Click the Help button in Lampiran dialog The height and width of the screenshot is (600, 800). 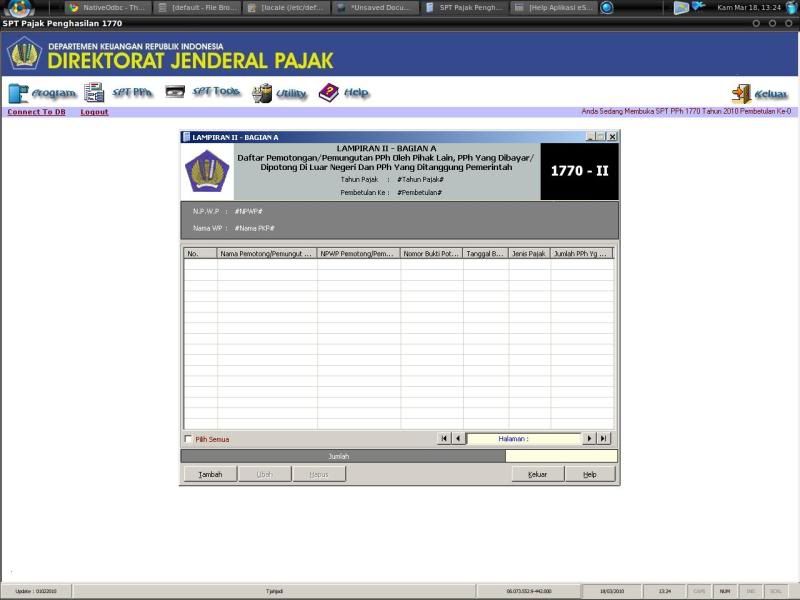click(590, 474)
